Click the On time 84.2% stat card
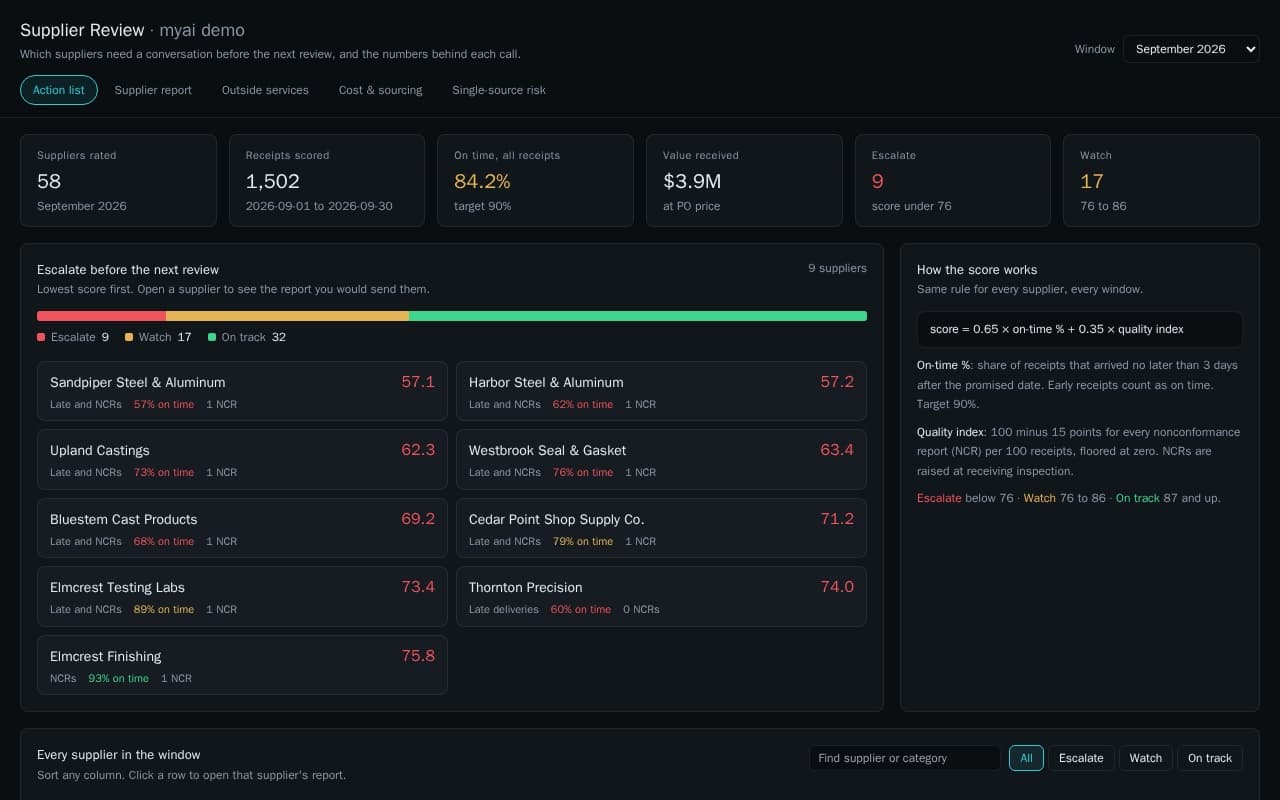 pyautogui.click(x=535, y=180)
